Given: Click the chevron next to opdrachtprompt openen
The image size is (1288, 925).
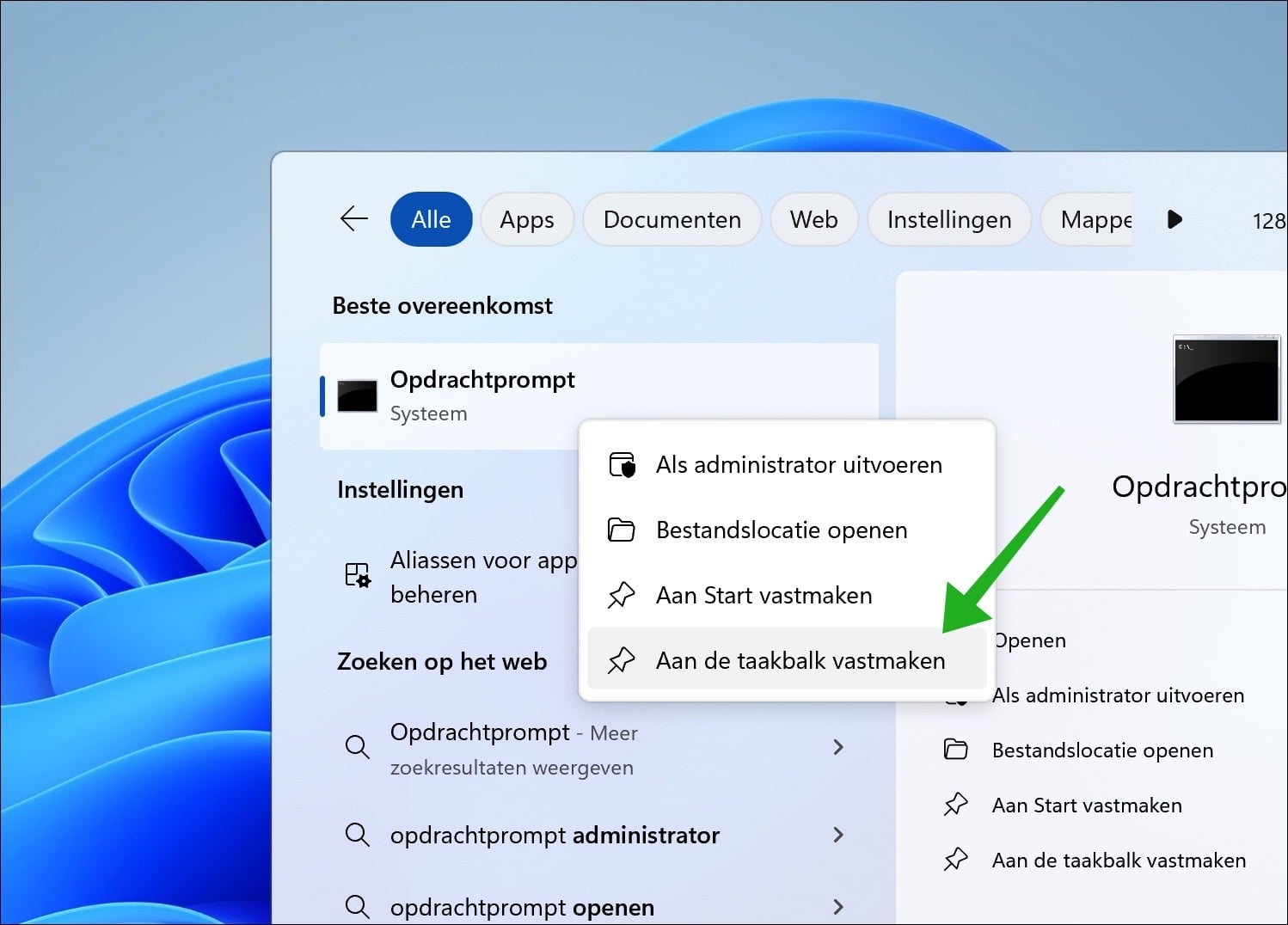Looking at the screenshot, I should click(838, 907).
